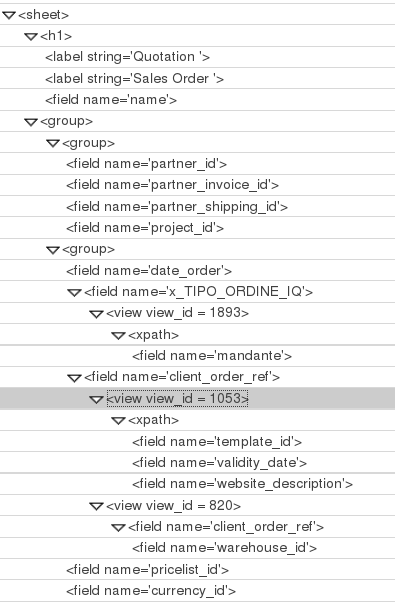Collapse the group containing date_order
The height and width of the screenshot is (605, 395).
52,250
